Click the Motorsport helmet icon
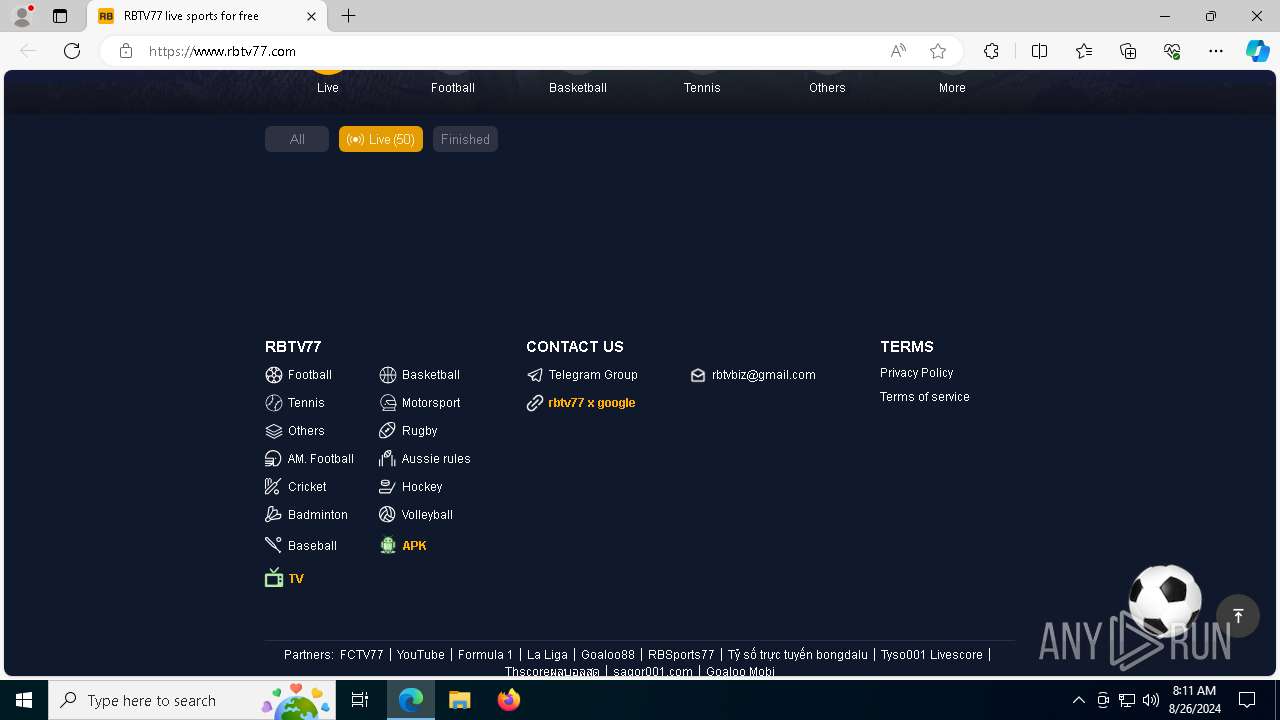 click(388, 403)
